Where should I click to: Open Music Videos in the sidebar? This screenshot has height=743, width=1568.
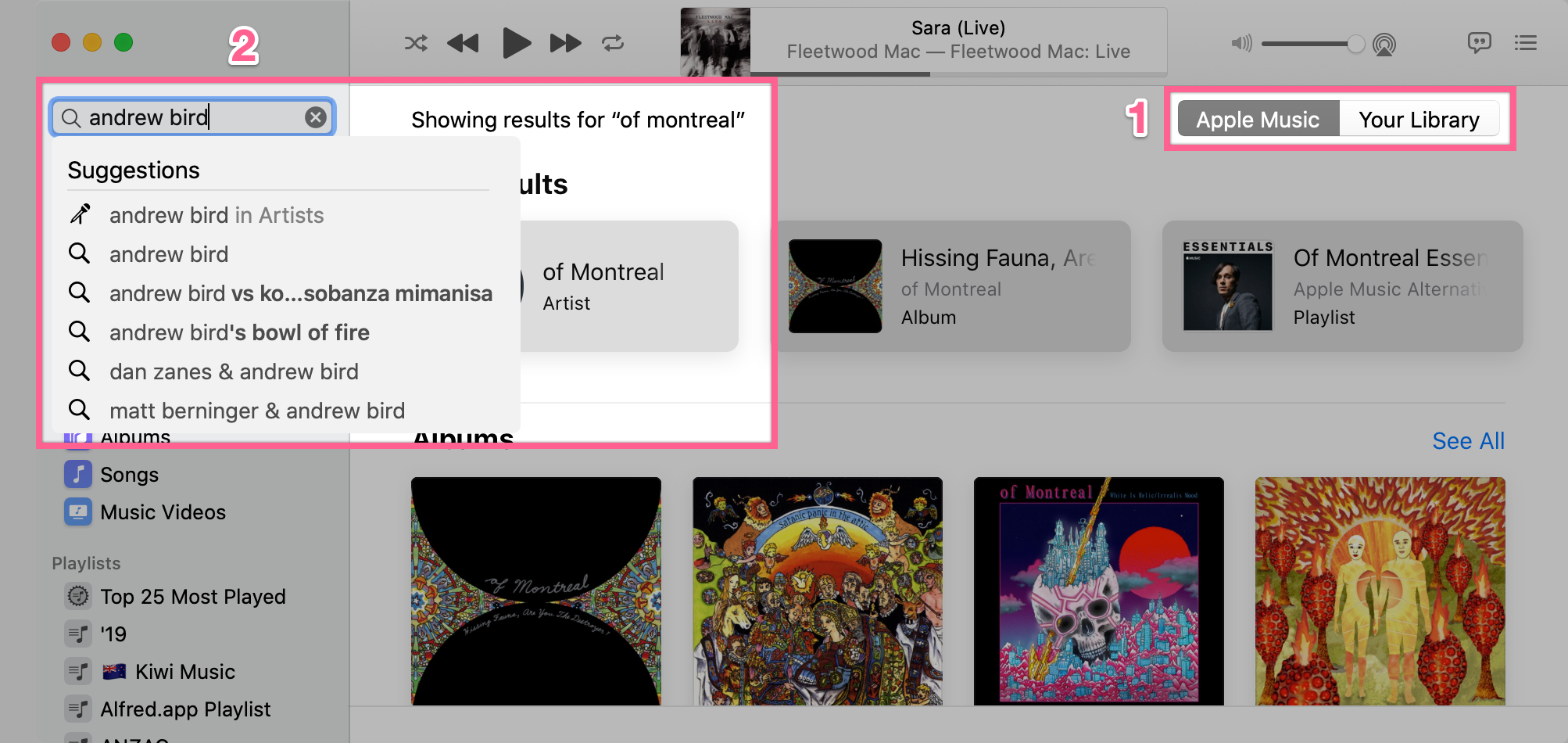(x=163, y=512)
